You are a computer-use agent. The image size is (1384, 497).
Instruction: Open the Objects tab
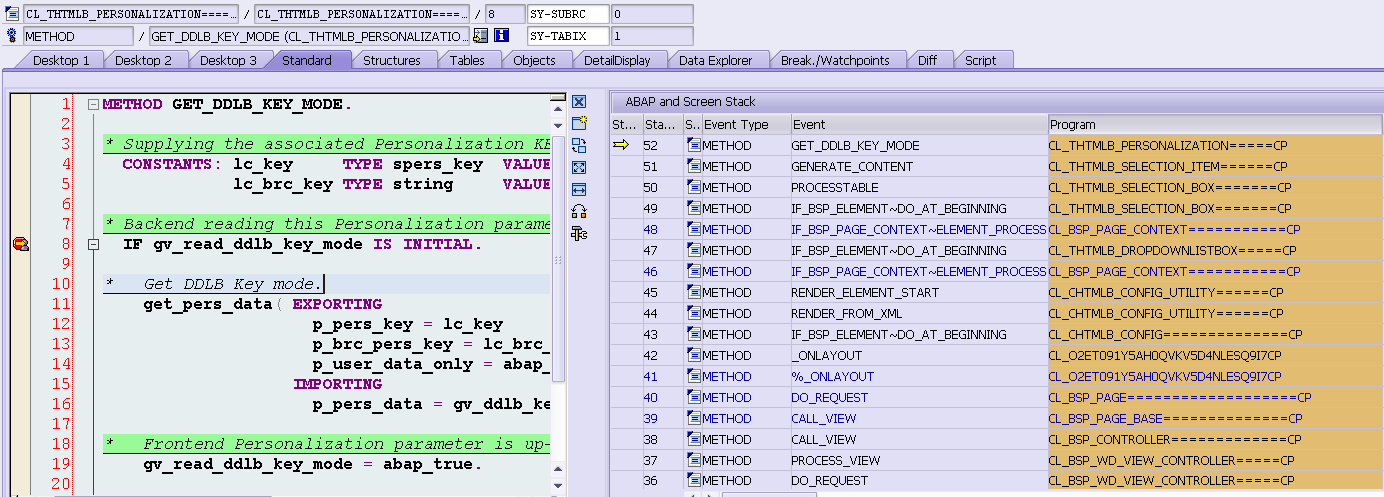534,60
